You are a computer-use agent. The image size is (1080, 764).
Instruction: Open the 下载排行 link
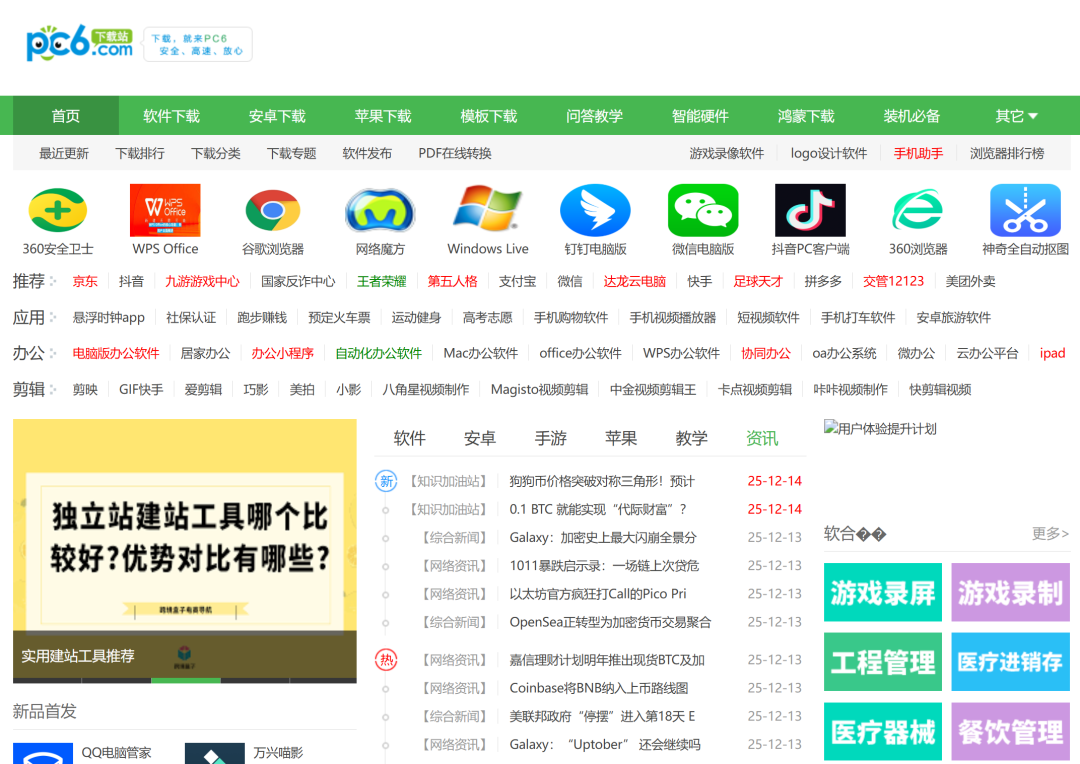[140, 153]
